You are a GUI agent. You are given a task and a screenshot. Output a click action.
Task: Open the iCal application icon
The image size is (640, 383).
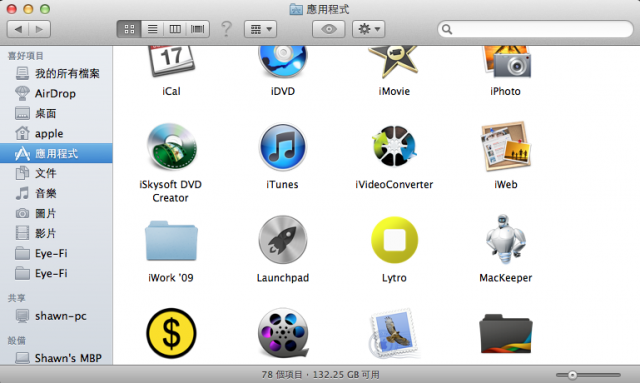171,61
